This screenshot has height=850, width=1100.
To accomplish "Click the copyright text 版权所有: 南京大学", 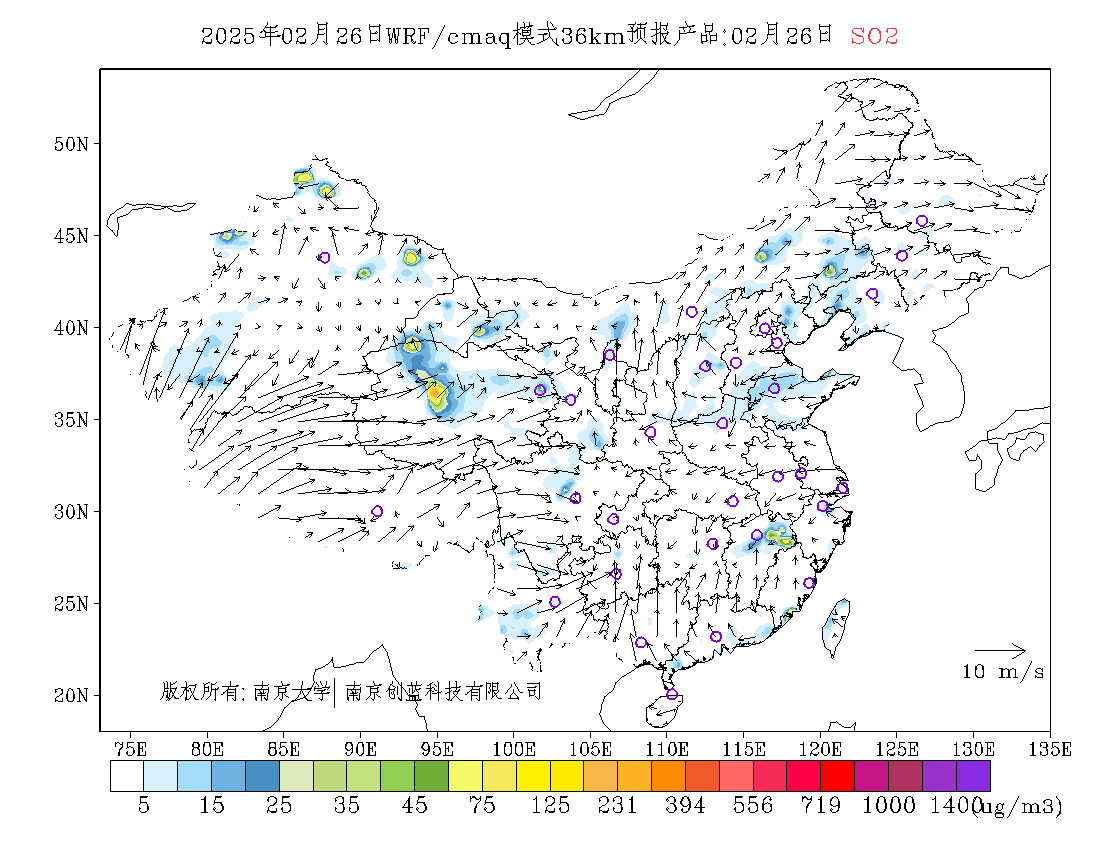I will 245,692.
